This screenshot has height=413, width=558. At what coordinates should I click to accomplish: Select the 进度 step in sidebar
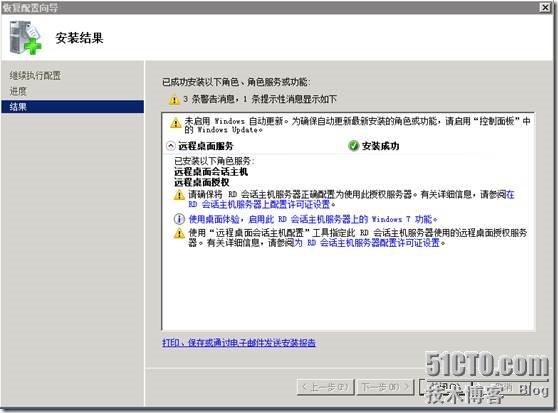[x=18, y=91]
